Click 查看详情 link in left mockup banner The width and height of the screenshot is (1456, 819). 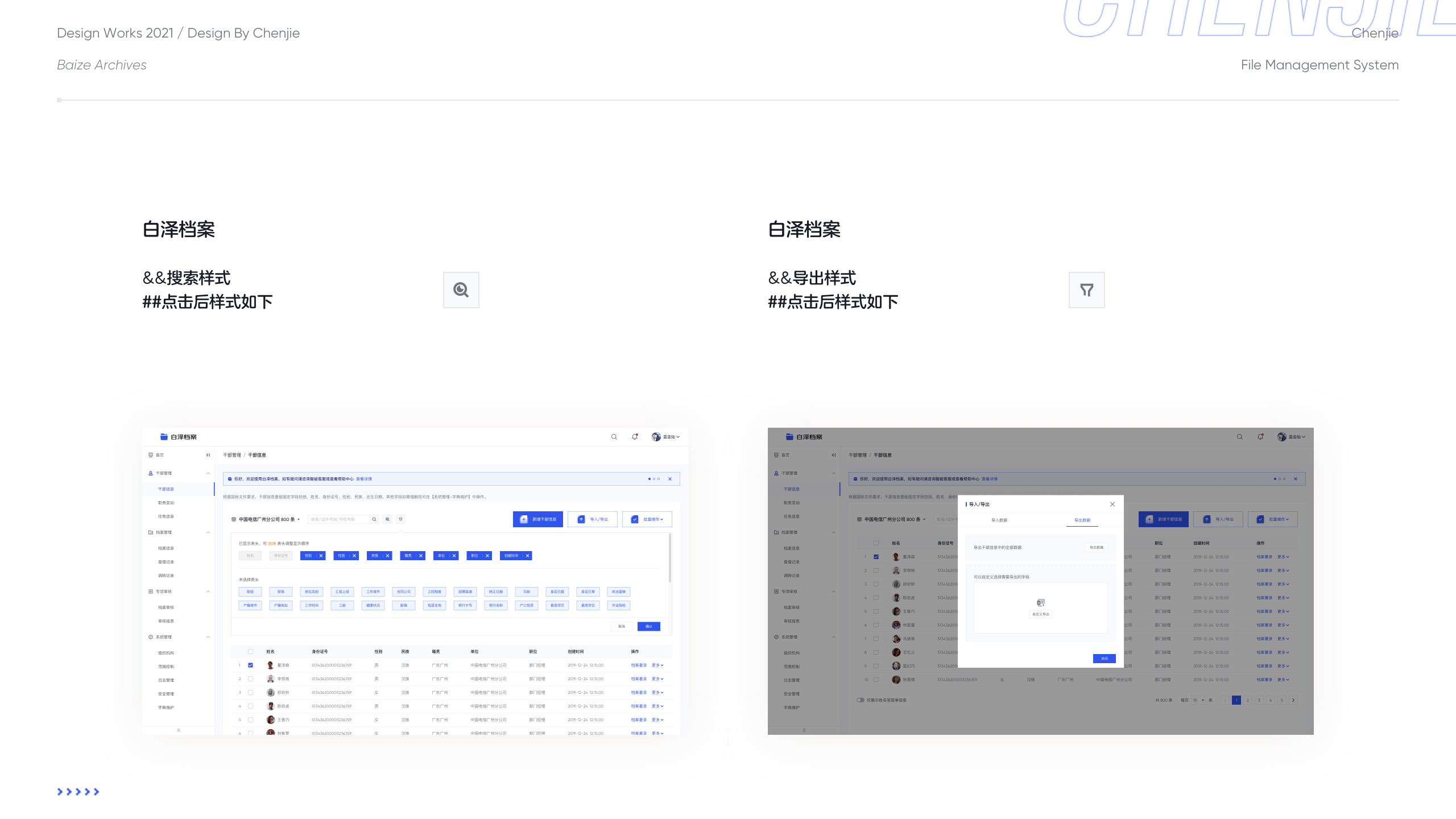pyautogui.click(x=364, y=479)
